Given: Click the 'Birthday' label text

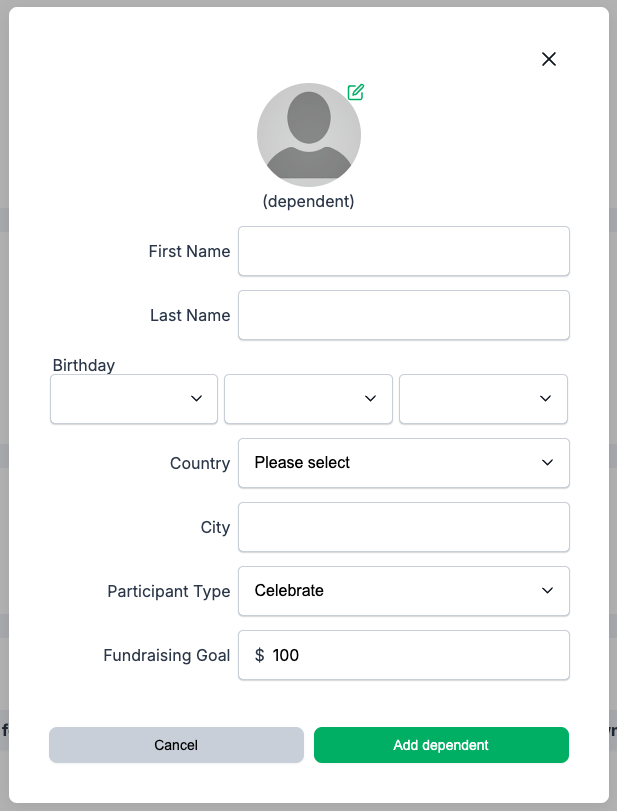Looking at the screenshot, I should coord(84,365).
